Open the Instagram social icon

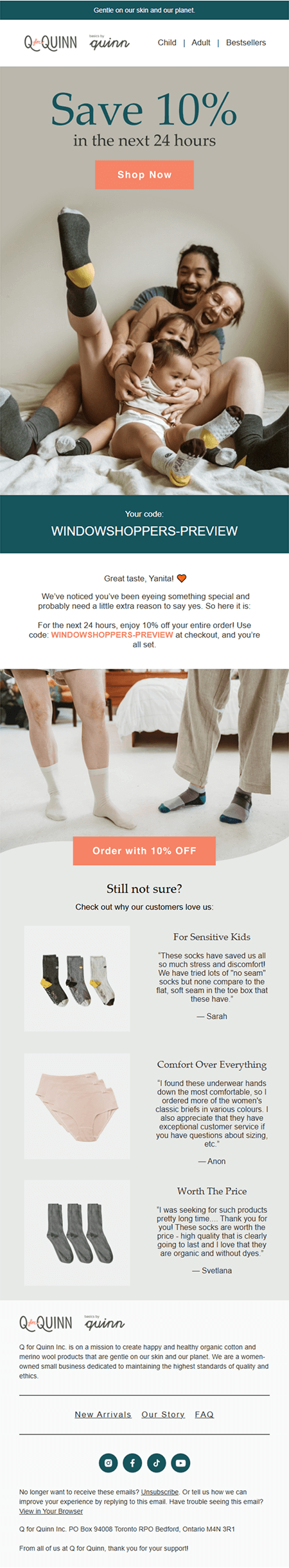108,1463
